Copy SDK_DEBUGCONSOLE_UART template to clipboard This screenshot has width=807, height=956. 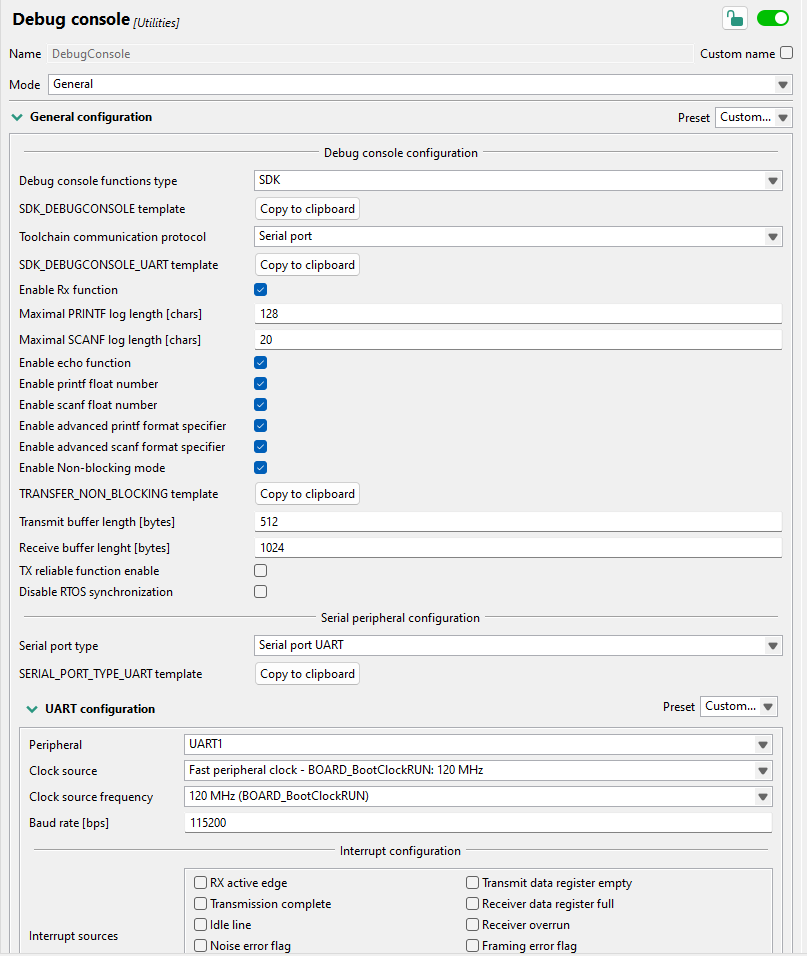(x=307, y=265)
